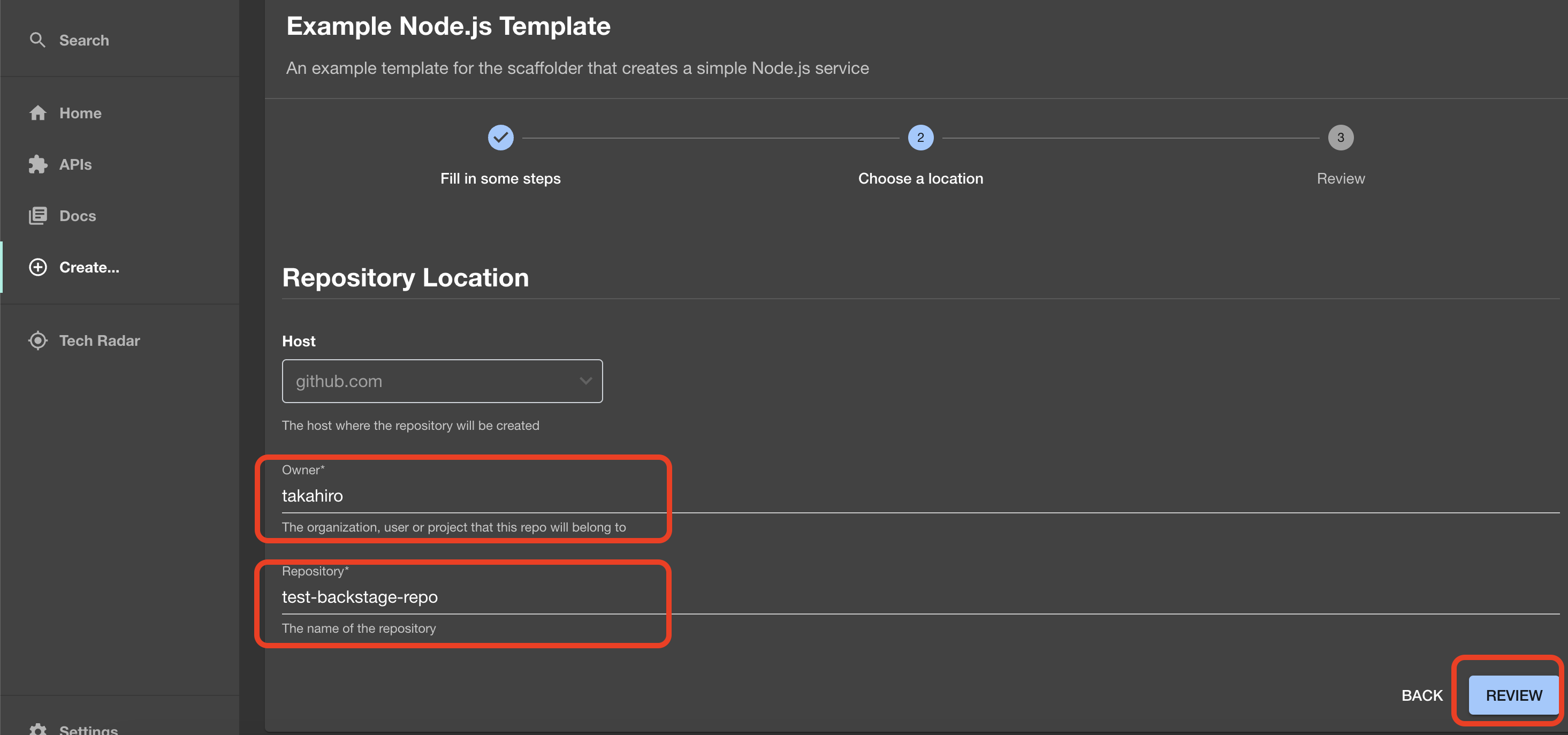Click the Create plus circle icon
This screenshot has height=735, width=1568.
(x=38, y=267)
